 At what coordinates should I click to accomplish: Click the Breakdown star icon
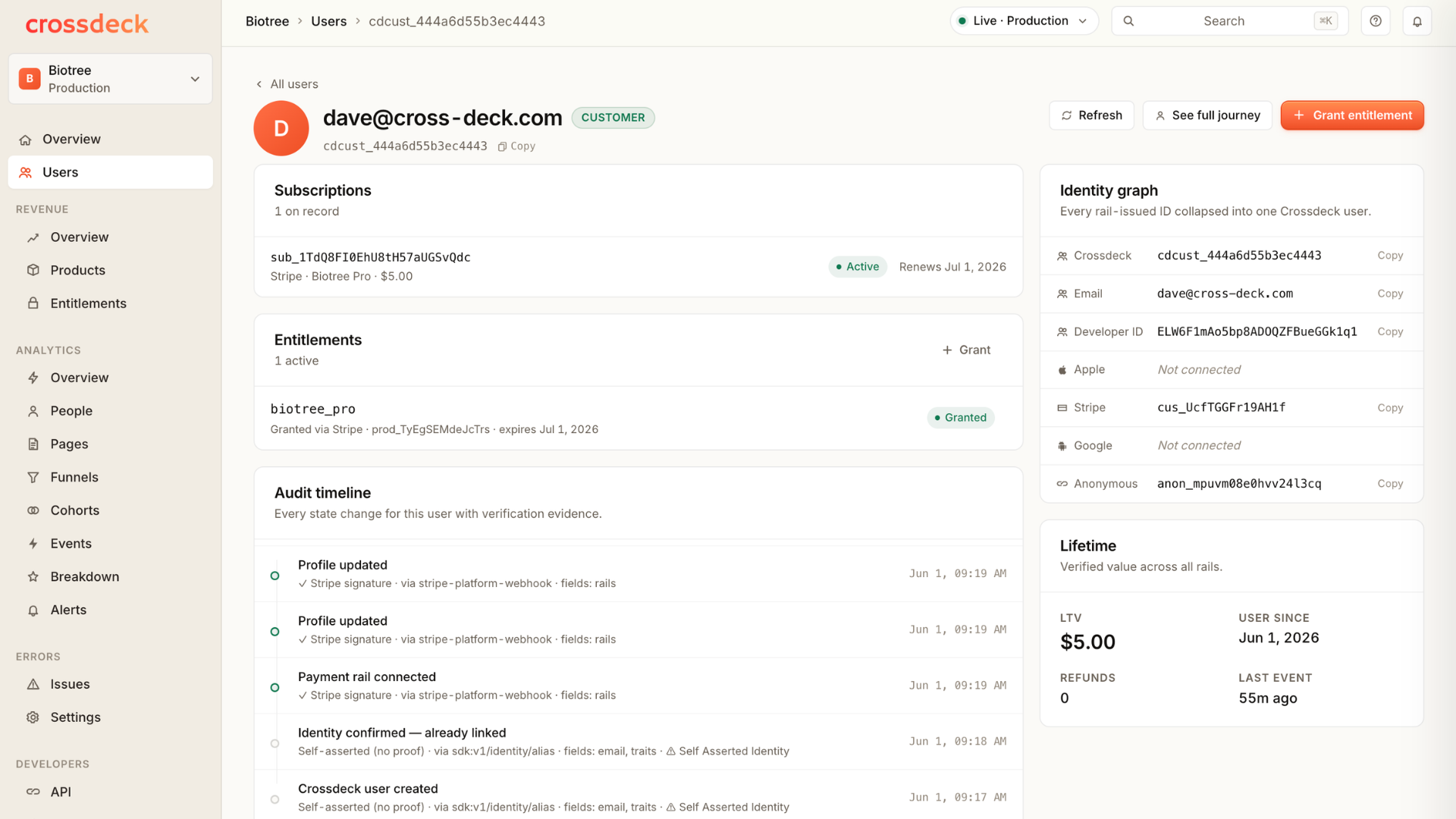click(x=33, y=576)
